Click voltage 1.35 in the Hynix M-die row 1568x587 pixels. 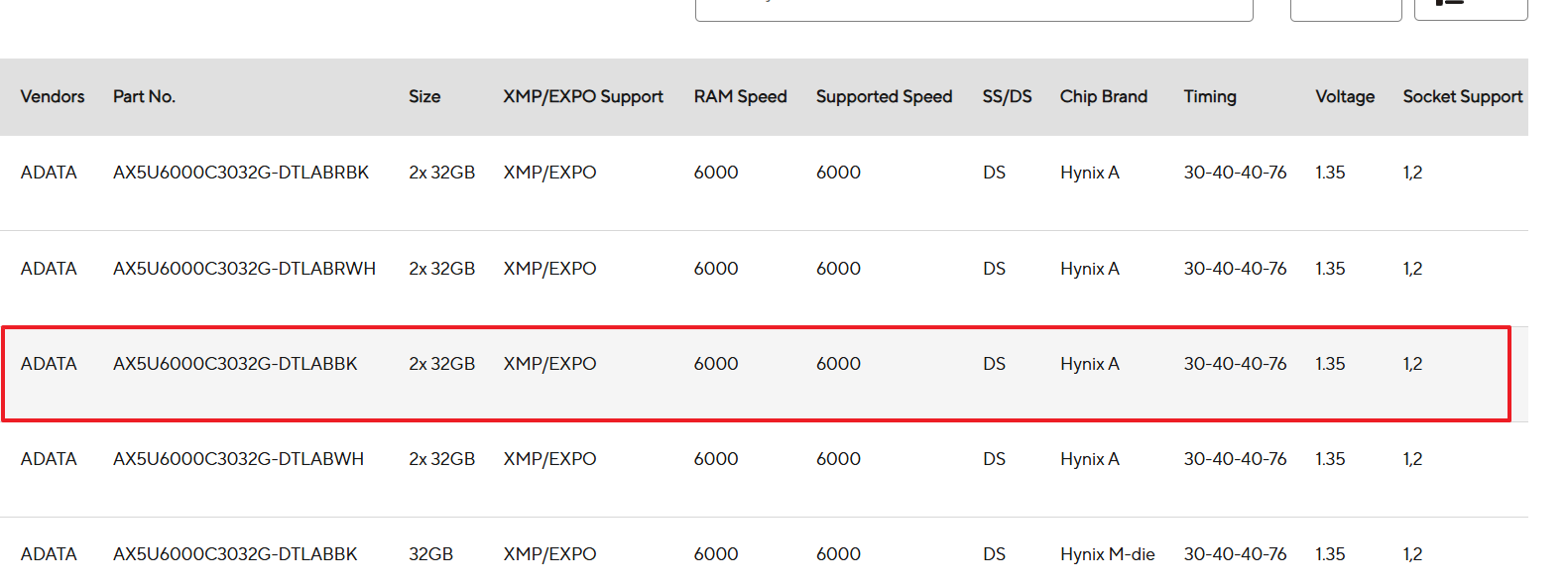pyautogui.click(x=1330, y=554)
